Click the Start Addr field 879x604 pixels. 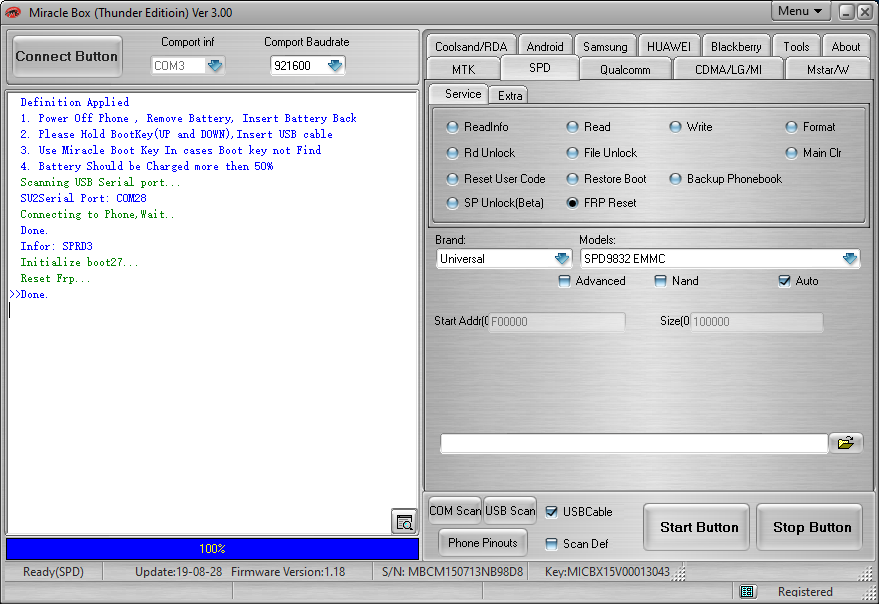click(557, 321)
